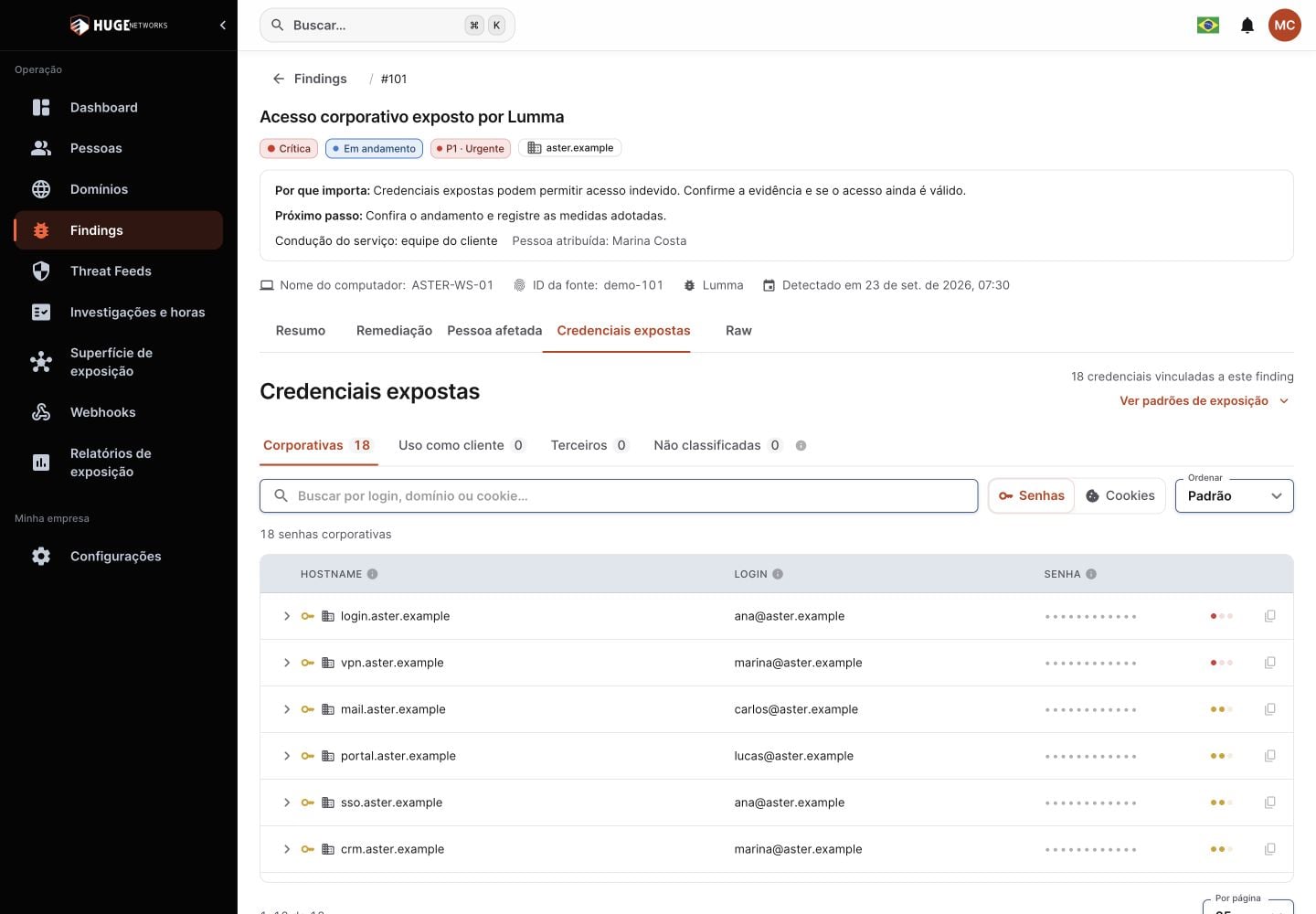Open the Brazil flag language selector
The height and width of the screenshot is (914, 1316).
(1208, 26)
